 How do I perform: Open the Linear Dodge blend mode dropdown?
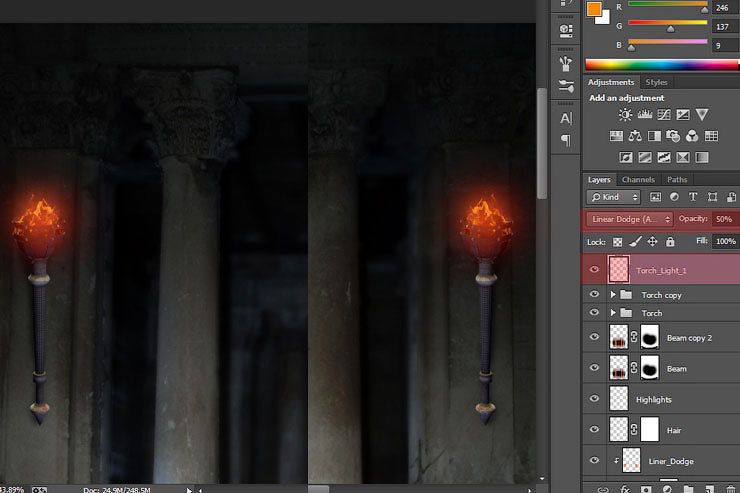tap(630, 219)
